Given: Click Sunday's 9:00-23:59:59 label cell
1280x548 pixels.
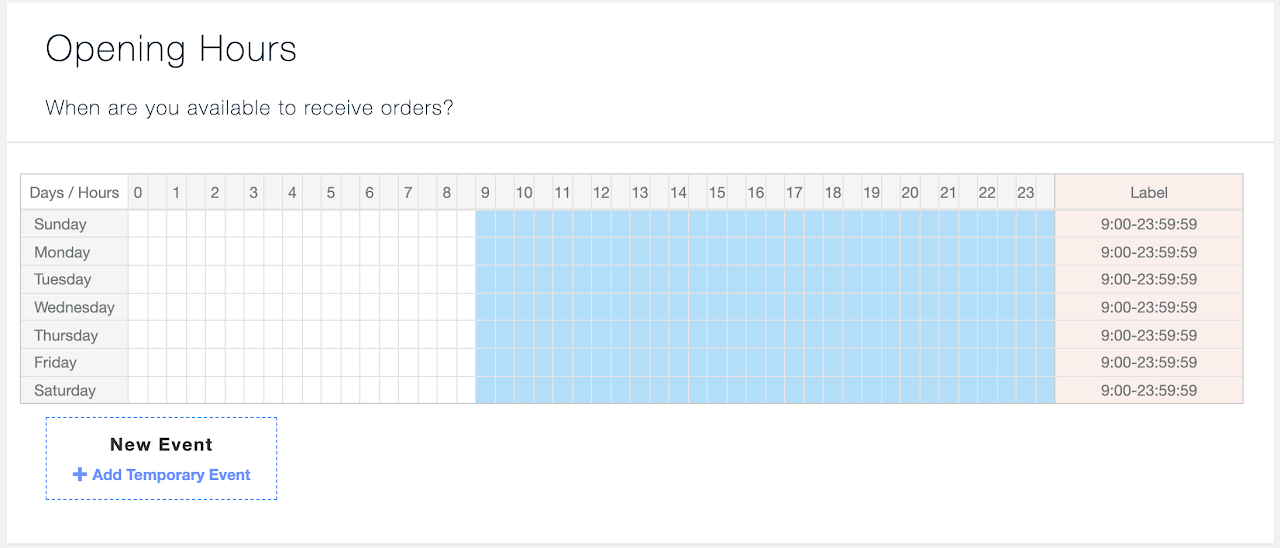Looking at the screenshot, I should tap(1149, 224).
